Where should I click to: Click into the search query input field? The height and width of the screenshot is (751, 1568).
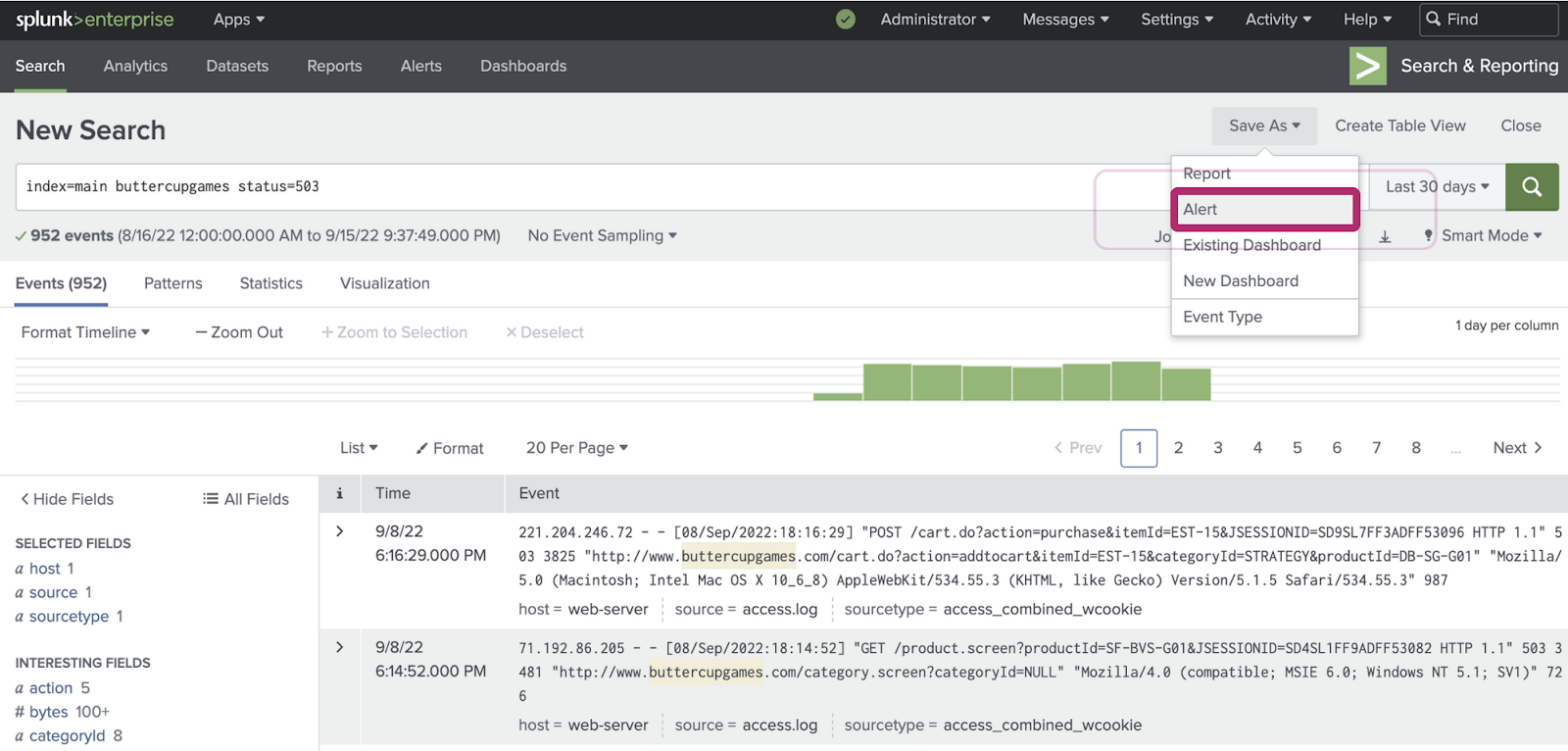pyautogui.click(x=549, y=186)
